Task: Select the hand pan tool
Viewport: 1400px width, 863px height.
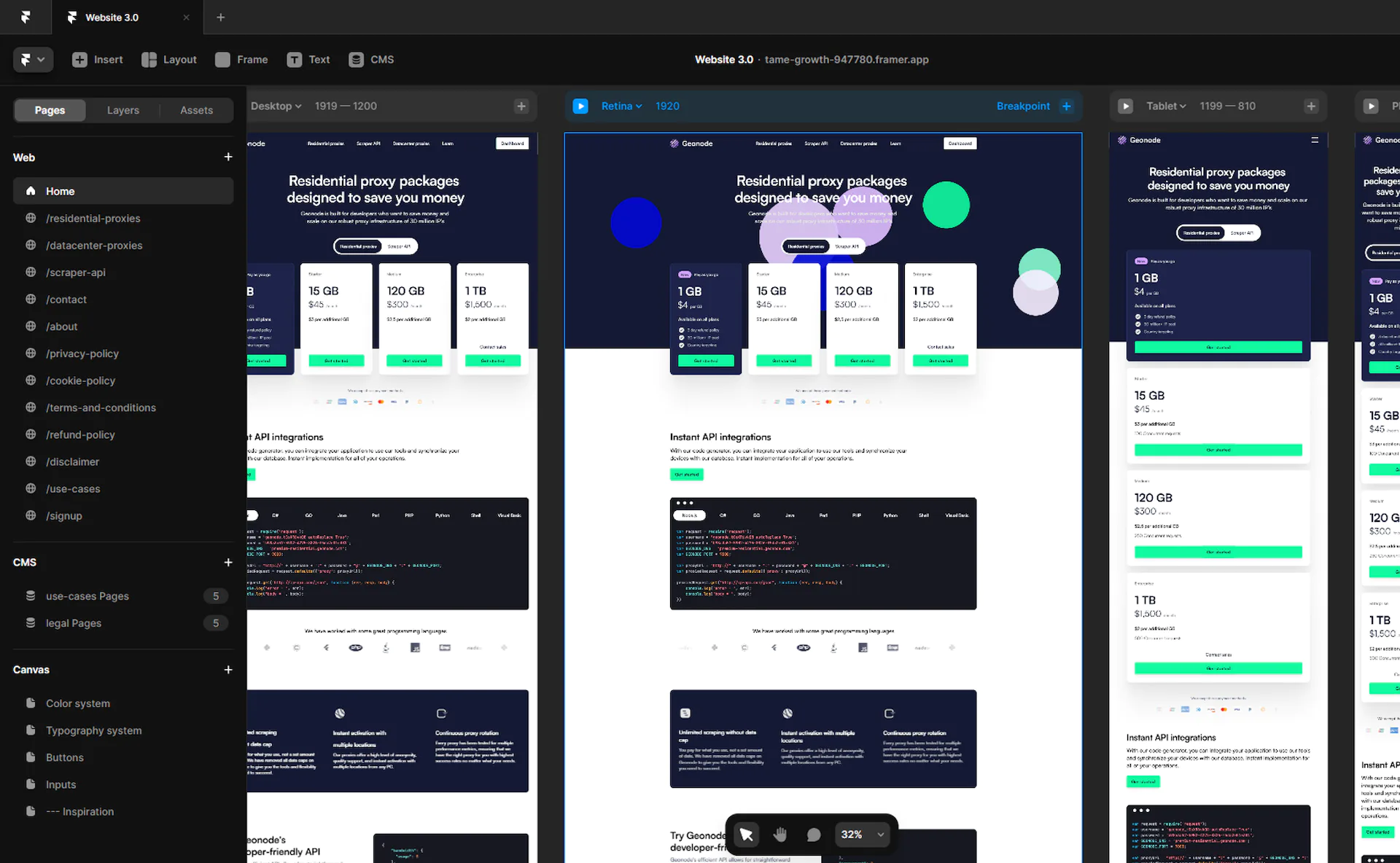Action: click(780, 835)
